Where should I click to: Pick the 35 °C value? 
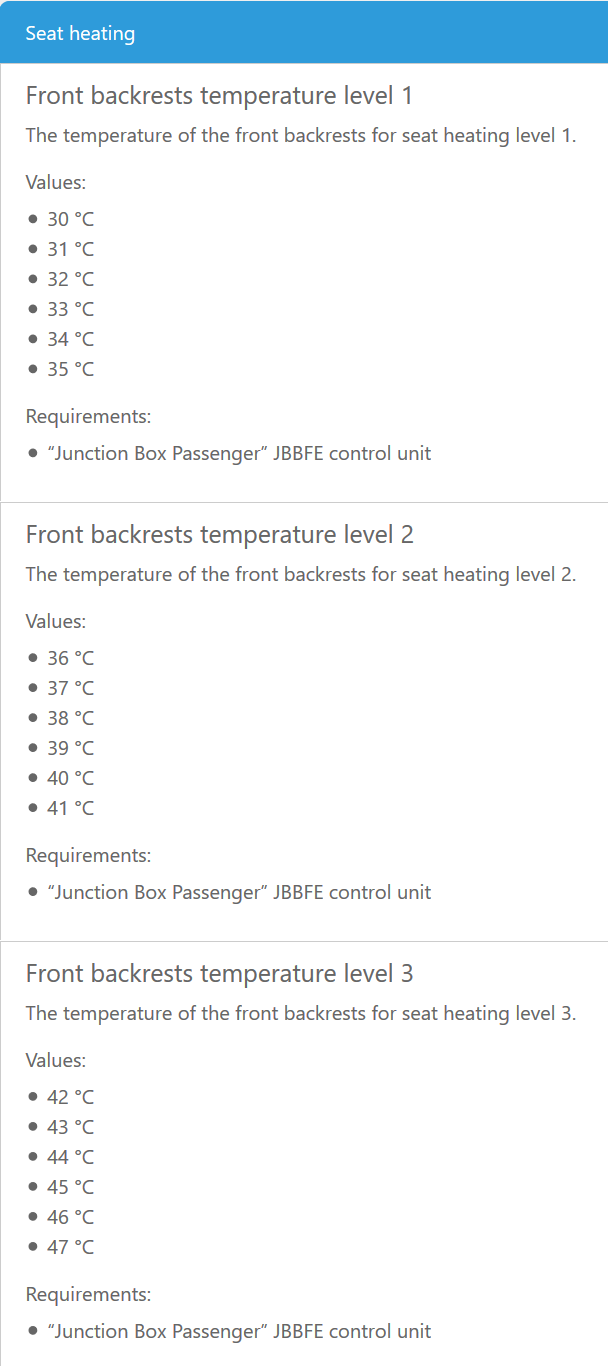[70, 369]
